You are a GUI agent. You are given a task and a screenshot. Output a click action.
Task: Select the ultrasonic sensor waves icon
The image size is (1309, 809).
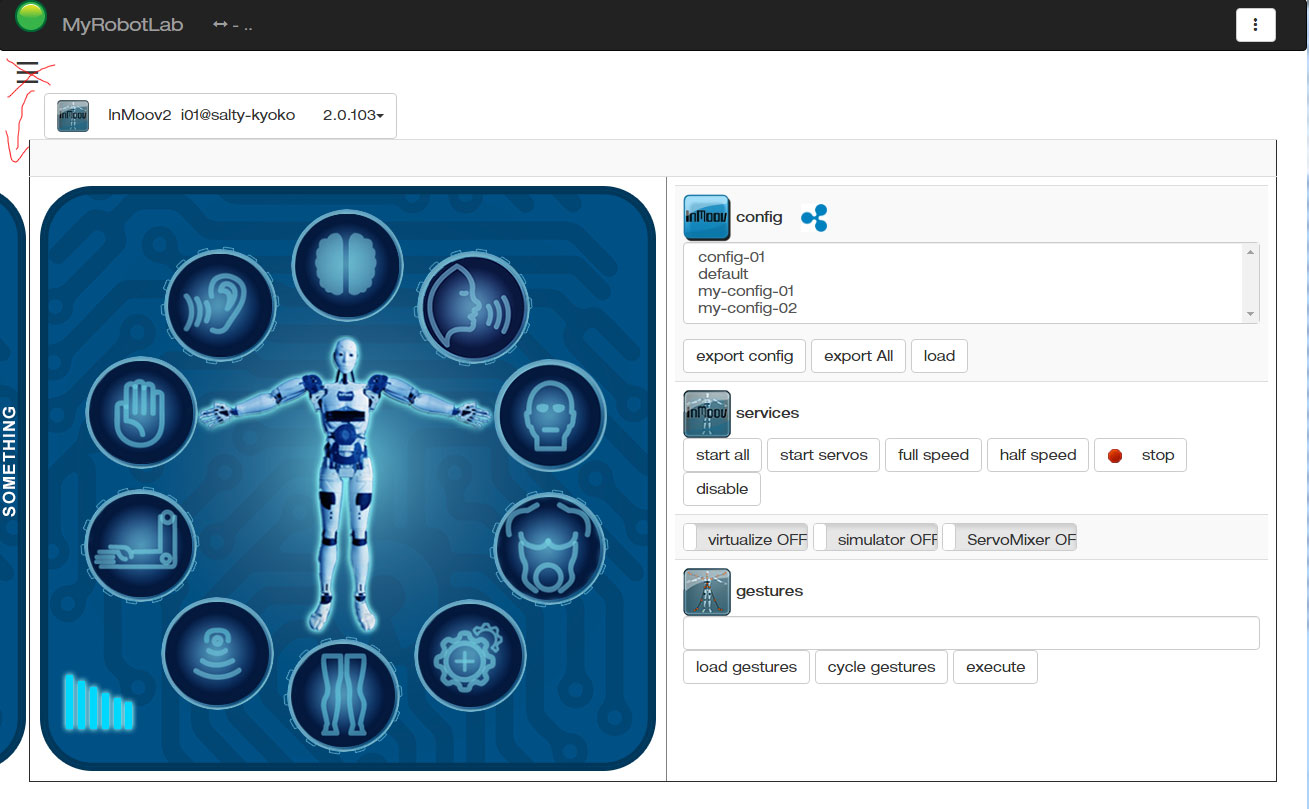pos(218,653)
